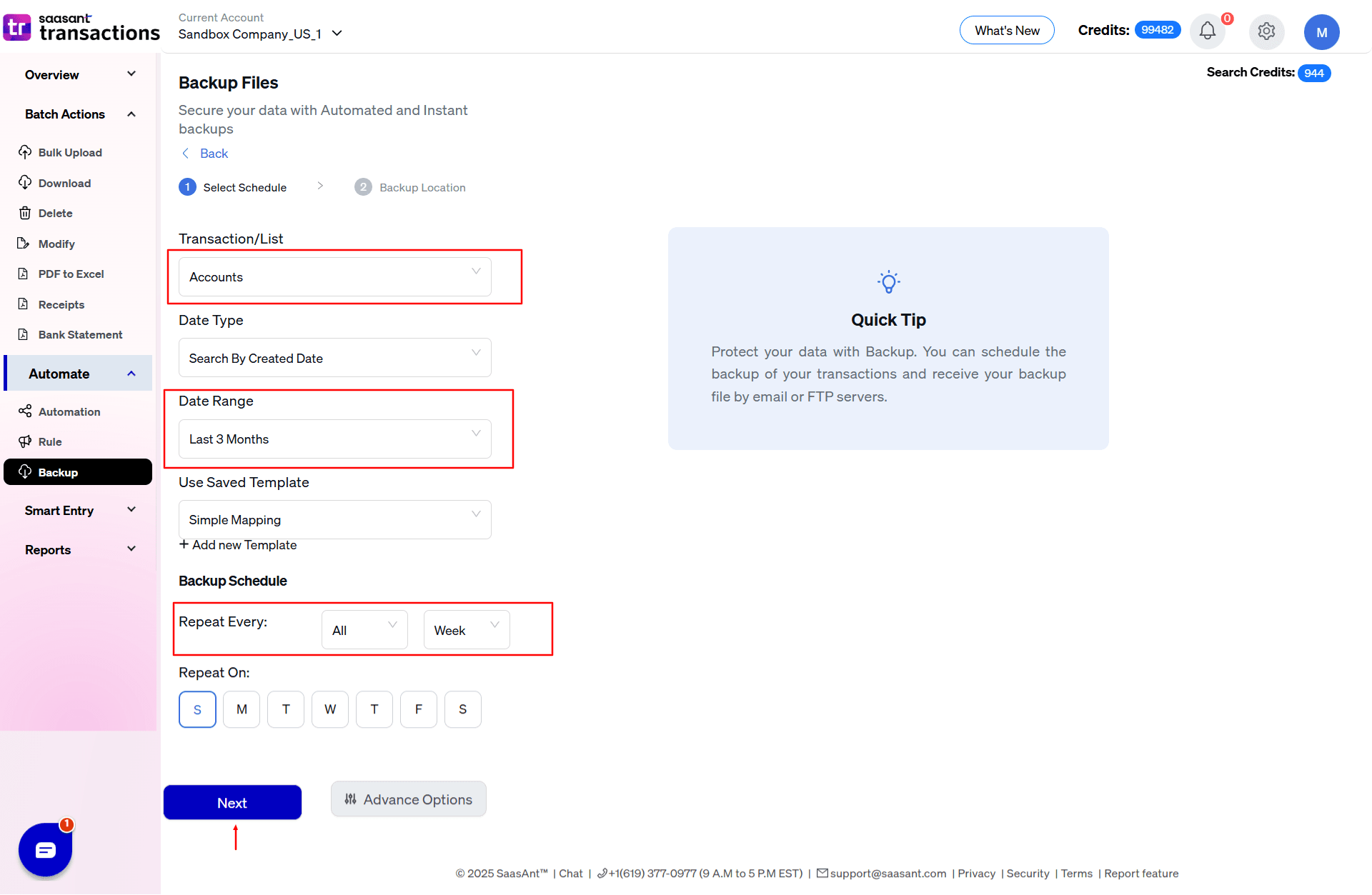The image size is (1372, 895).
Task: Click the plus icon for new template
Action: click(x=184, y=544)
